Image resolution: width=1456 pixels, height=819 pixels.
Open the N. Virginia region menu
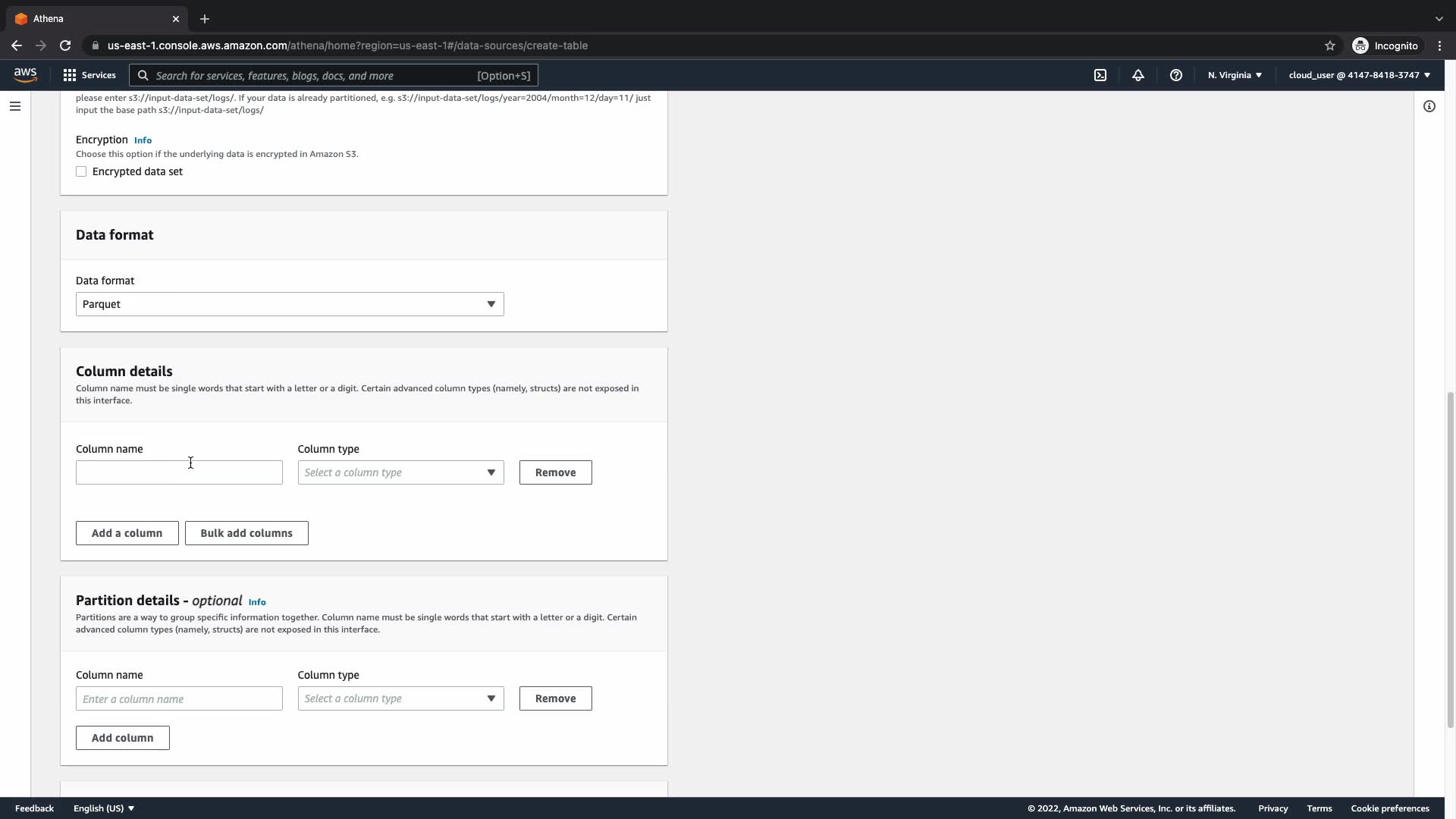coord(1235,75)
